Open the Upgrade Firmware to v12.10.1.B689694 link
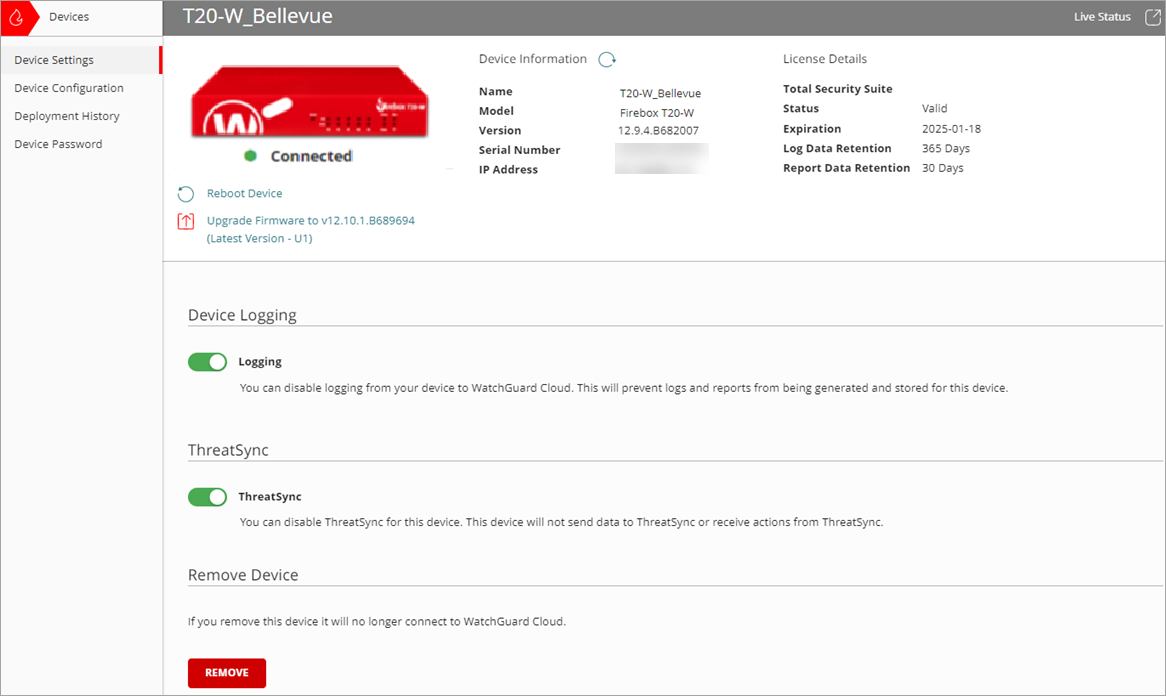Viewport: 1166px width, 696px height. pos(310,220)
